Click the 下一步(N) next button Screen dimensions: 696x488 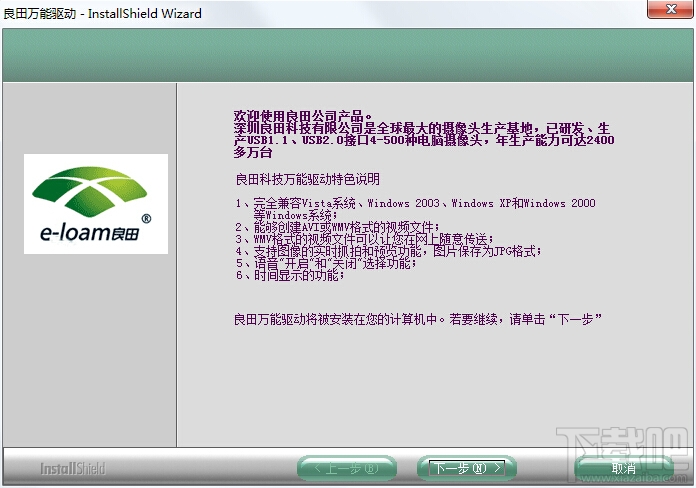tap(467, 468)
